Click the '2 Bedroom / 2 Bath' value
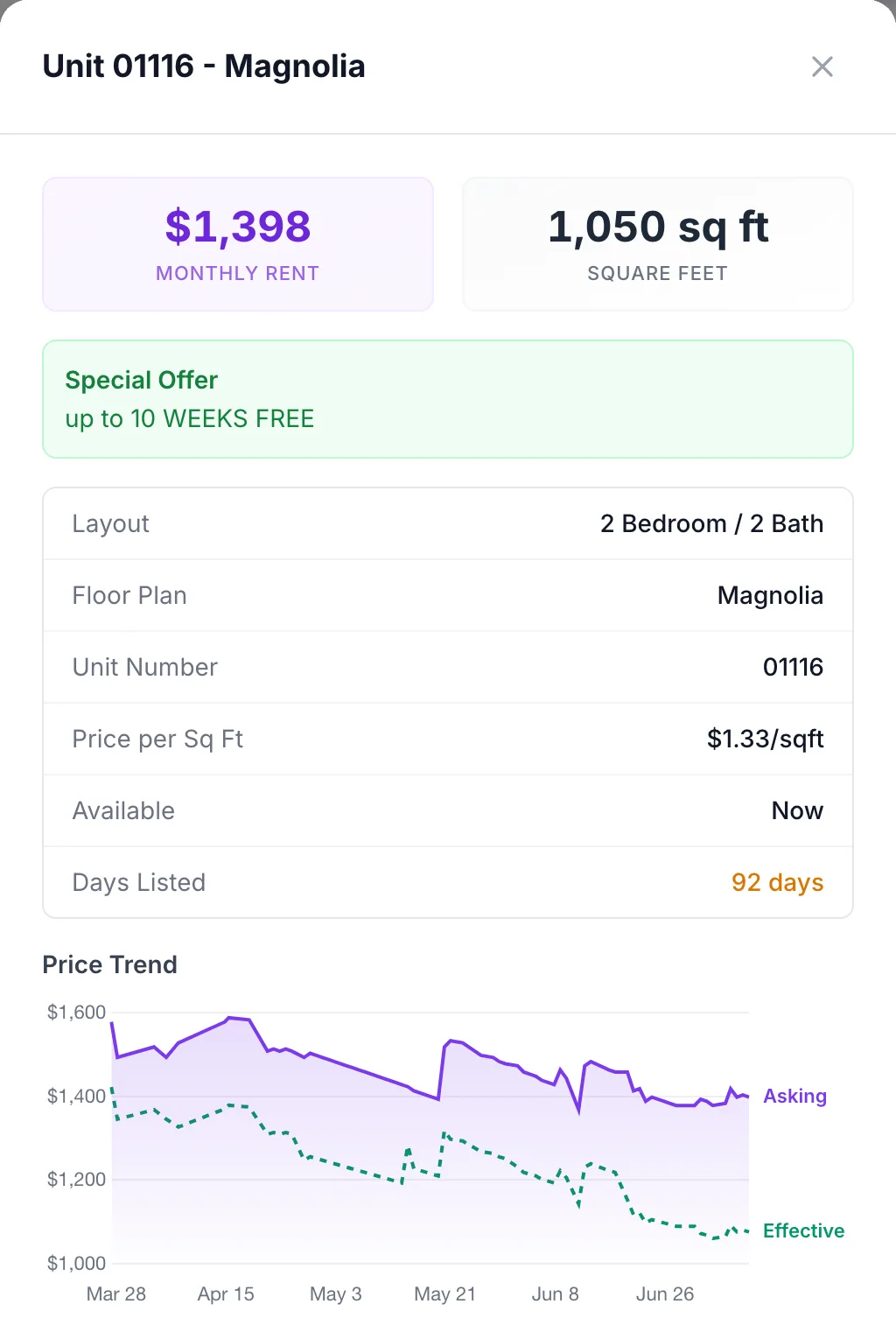 (x=711, y=523)
